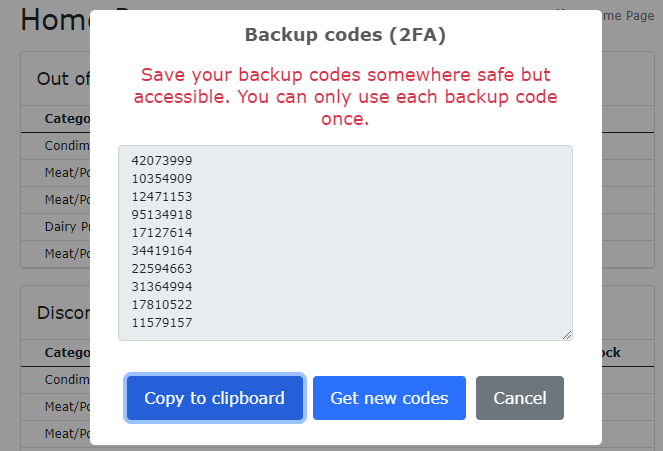Click the text area resize handle
This screenshot has height=451, width=663.
[x=566, y=335]
